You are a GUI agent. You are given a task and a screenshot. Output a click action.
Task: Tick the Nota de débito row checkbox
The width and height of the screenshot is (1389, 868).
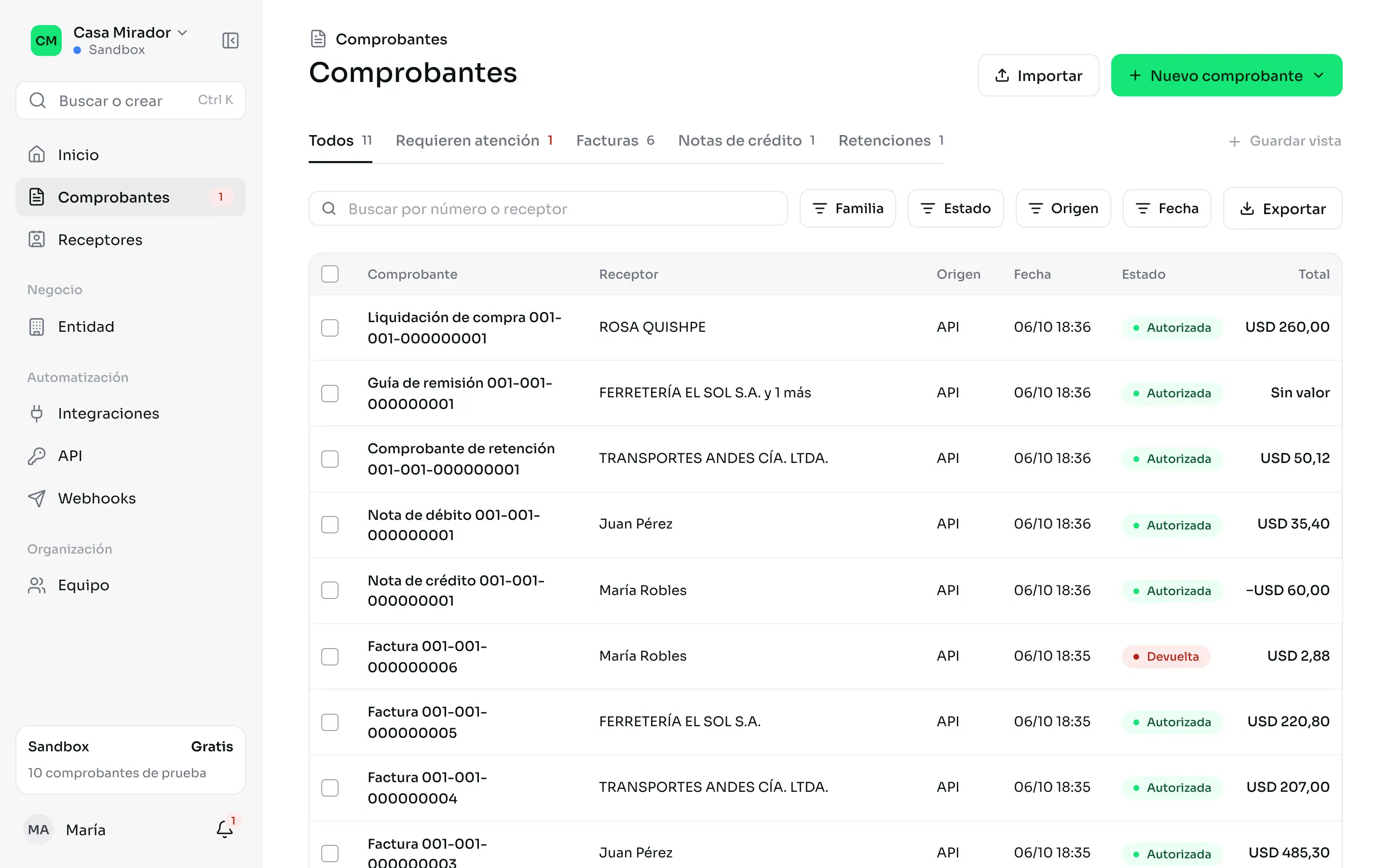330,525
